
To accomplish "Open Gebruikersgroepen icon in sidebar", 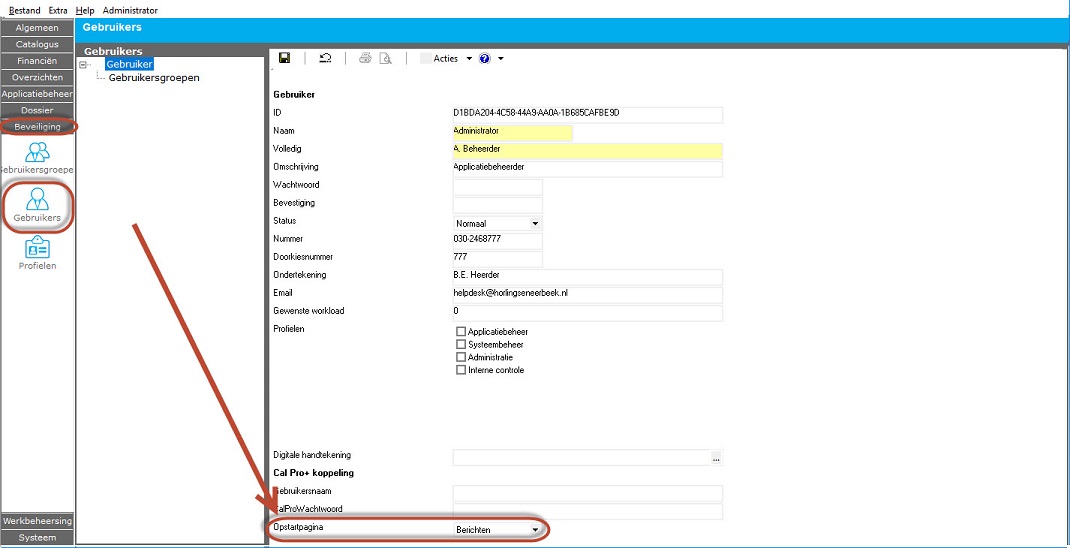I will (38, 158).
